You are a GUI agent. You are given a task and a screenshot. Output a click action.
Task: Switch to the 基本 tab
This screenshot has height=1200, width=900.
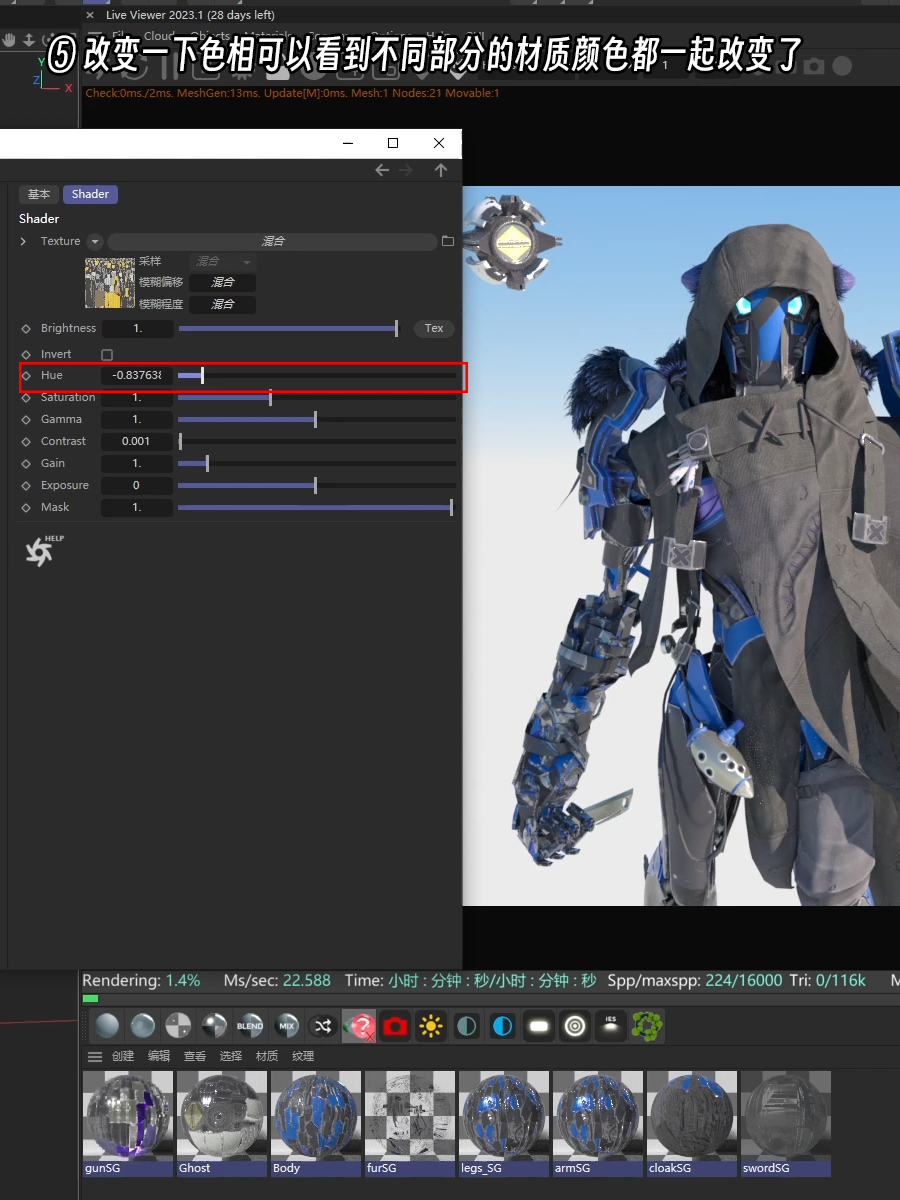pyautogui.click(x=38, y=194)
